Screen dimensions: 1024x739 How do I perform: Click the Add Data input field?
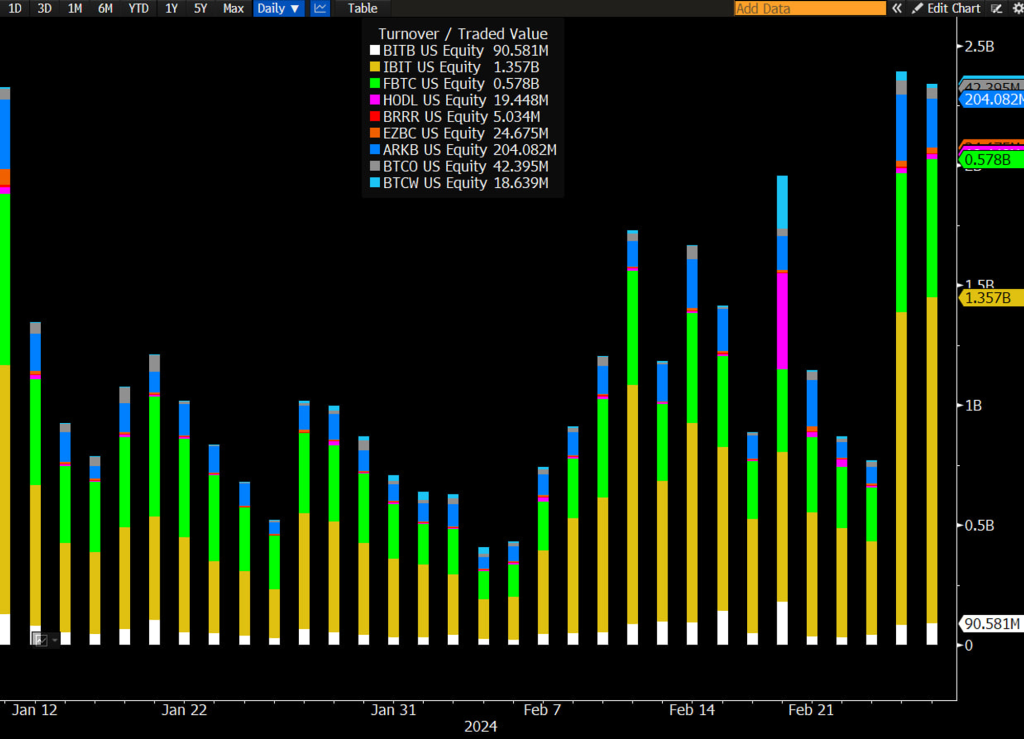pyautogui.click(x=809, y=8)
